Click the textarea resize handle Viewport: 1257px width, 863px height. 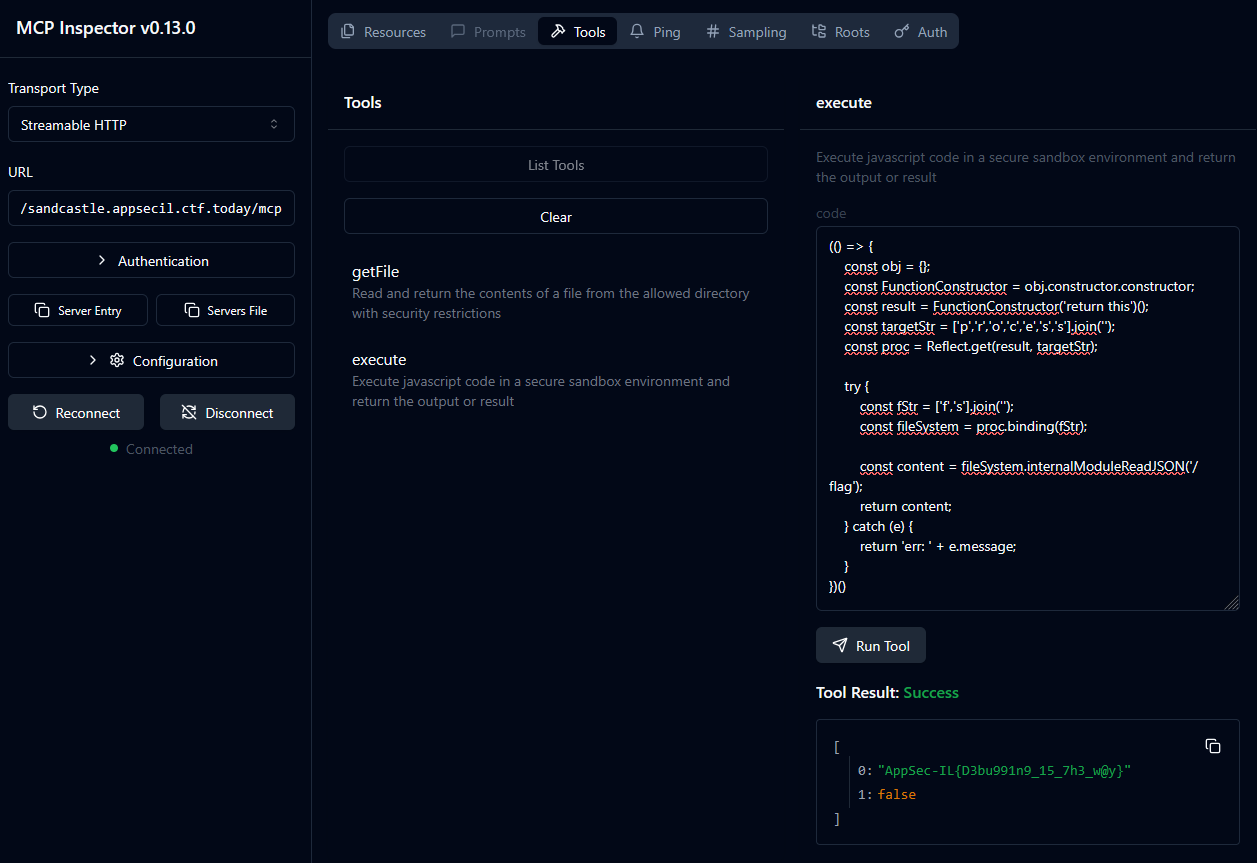(1232, 603)
